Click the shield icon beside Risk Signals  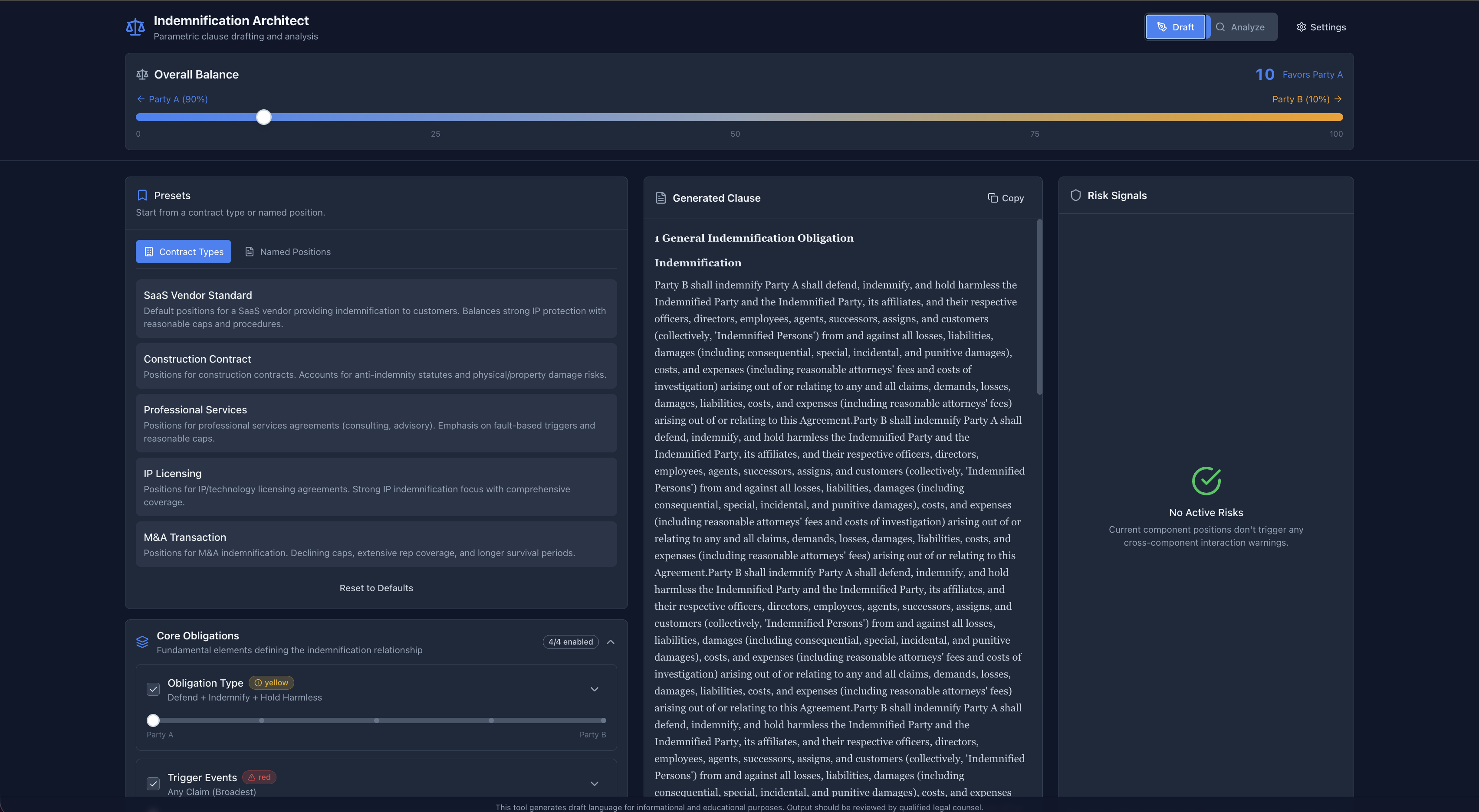[x=1076, y=195]
